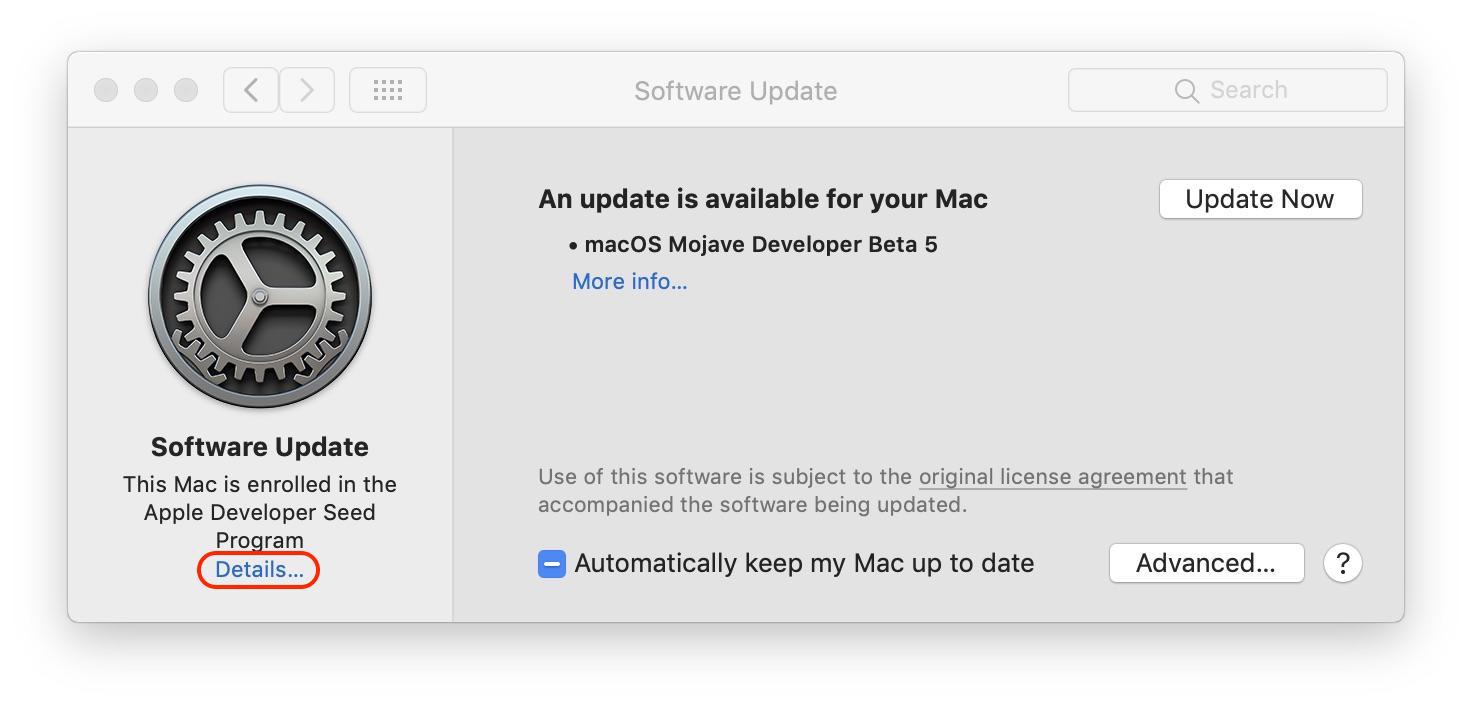This screenshot has height=706, width=1472.
Task: Select the macOS Mojave Developer Beta 5 item
Action: click(x=760, y=245)
